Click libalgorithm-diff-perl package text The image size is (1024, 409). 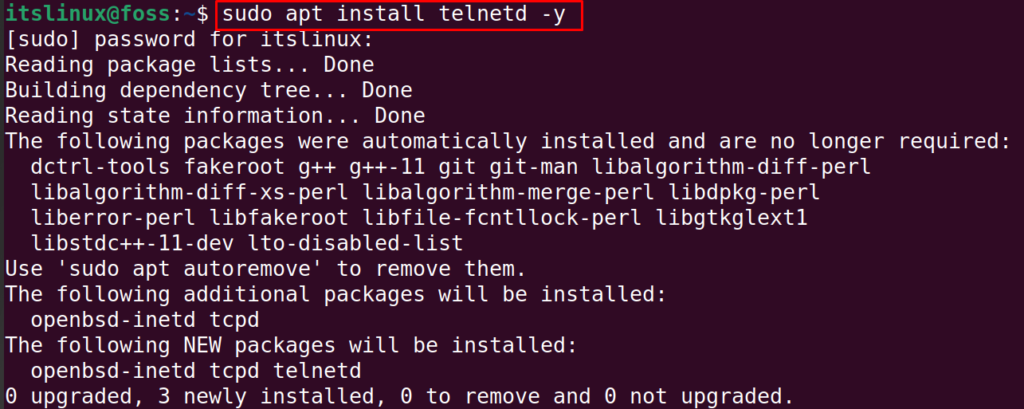pos(731,167)
